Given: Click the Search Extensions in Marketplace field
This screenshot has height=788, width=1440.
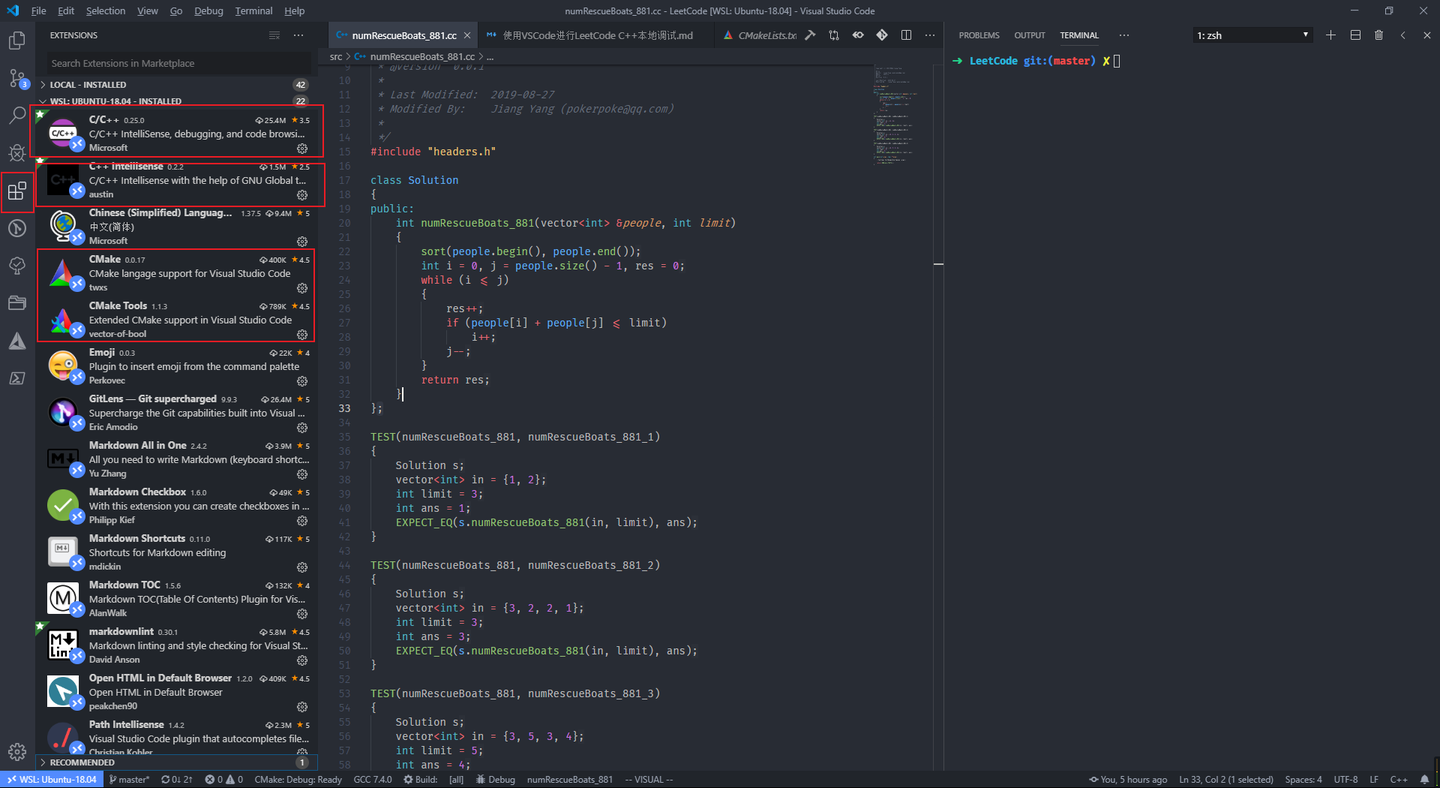Looking at the screenshot, I should [x=176, y=62].
